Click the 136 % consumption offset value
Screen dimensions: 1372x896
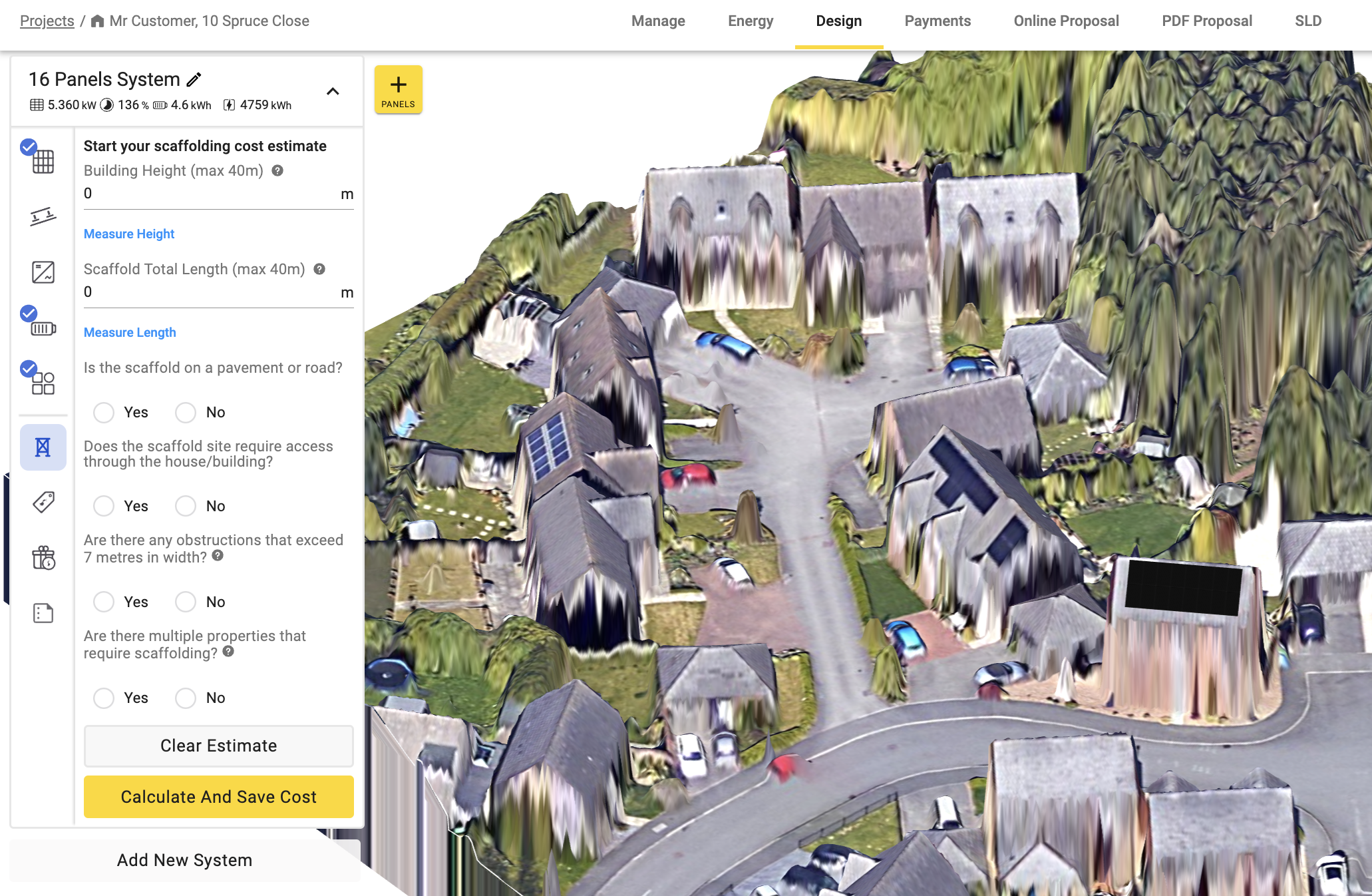pyautogui.click(x=133, y=105)
